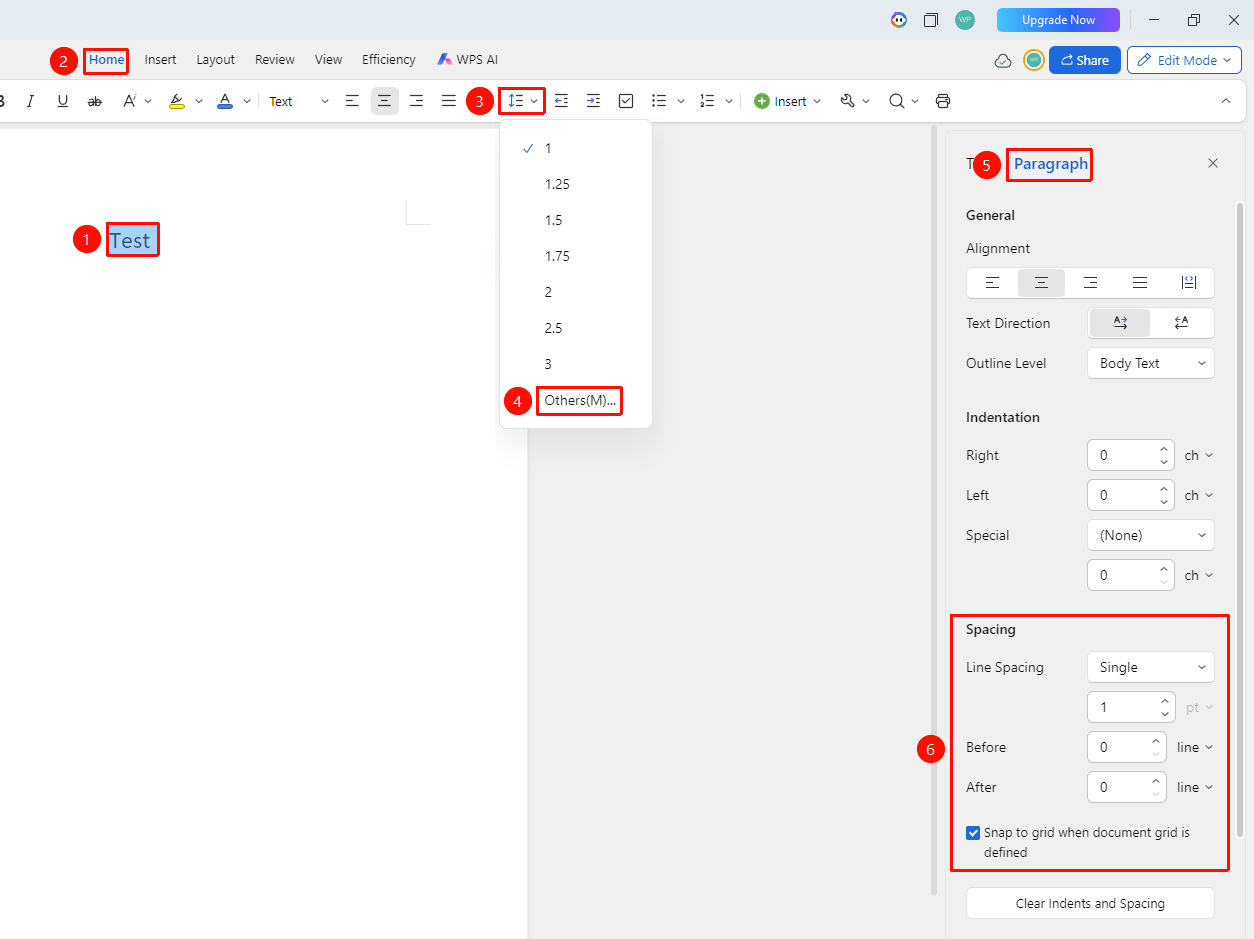
Task: Open the Outline Level dropdown
Action: point(1151,363)
